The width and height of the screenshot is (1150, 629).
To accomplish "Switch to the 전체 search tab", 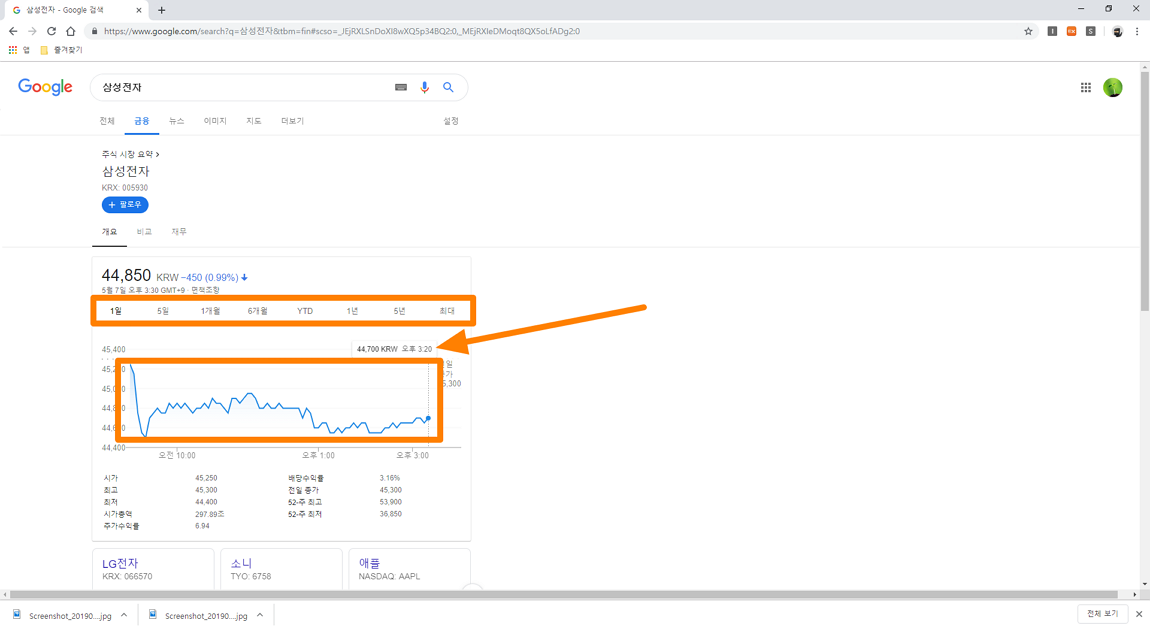I will [x=107, y=121].
